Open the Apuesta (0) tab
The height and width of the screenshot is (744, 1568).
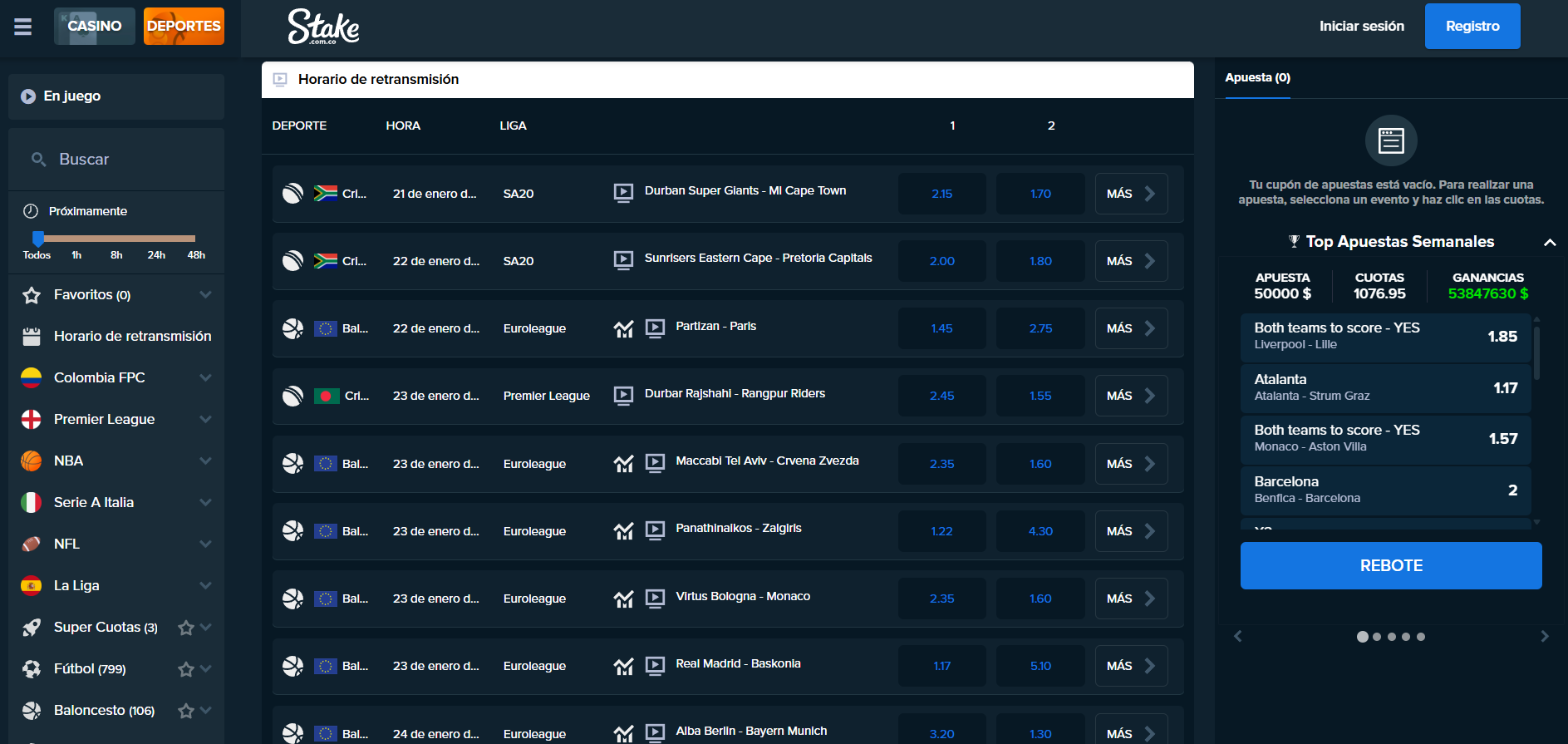(1257, 77)
